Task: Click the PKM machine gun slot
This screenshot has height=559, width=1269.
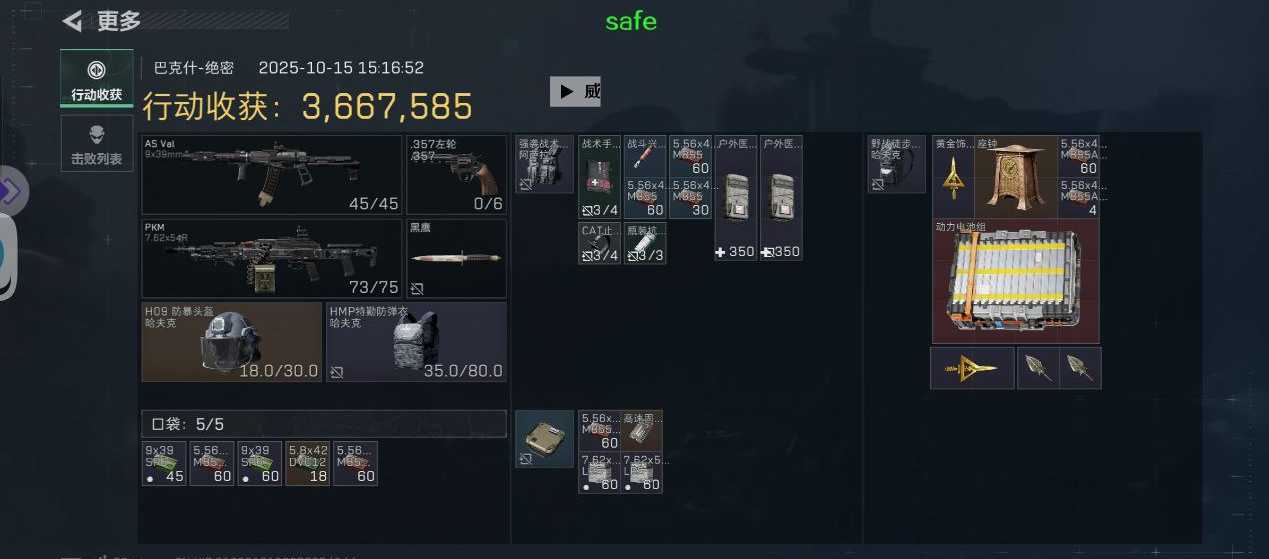Action: click(272, 258)
